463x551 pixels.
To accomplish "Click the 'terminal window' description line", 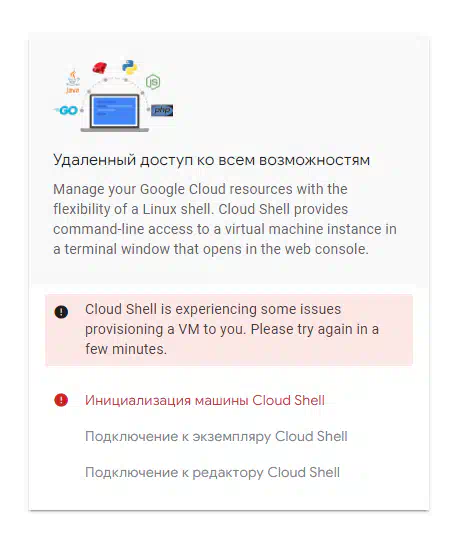I will (211, 249).
